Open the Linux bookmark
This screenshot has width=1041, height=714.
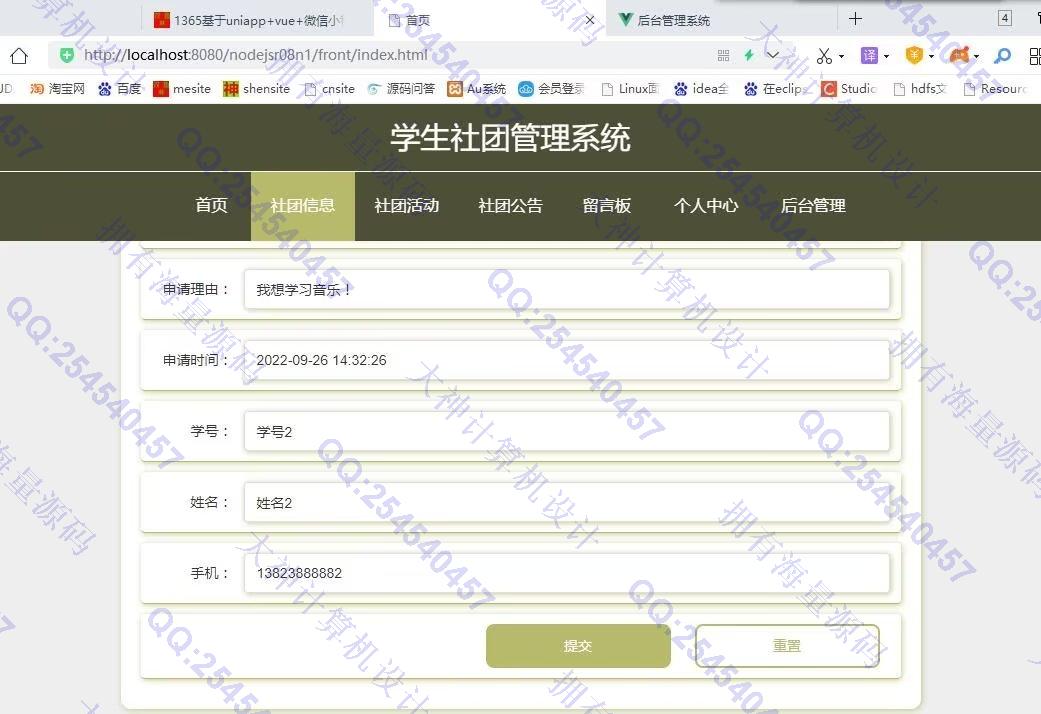pos(630,89)
